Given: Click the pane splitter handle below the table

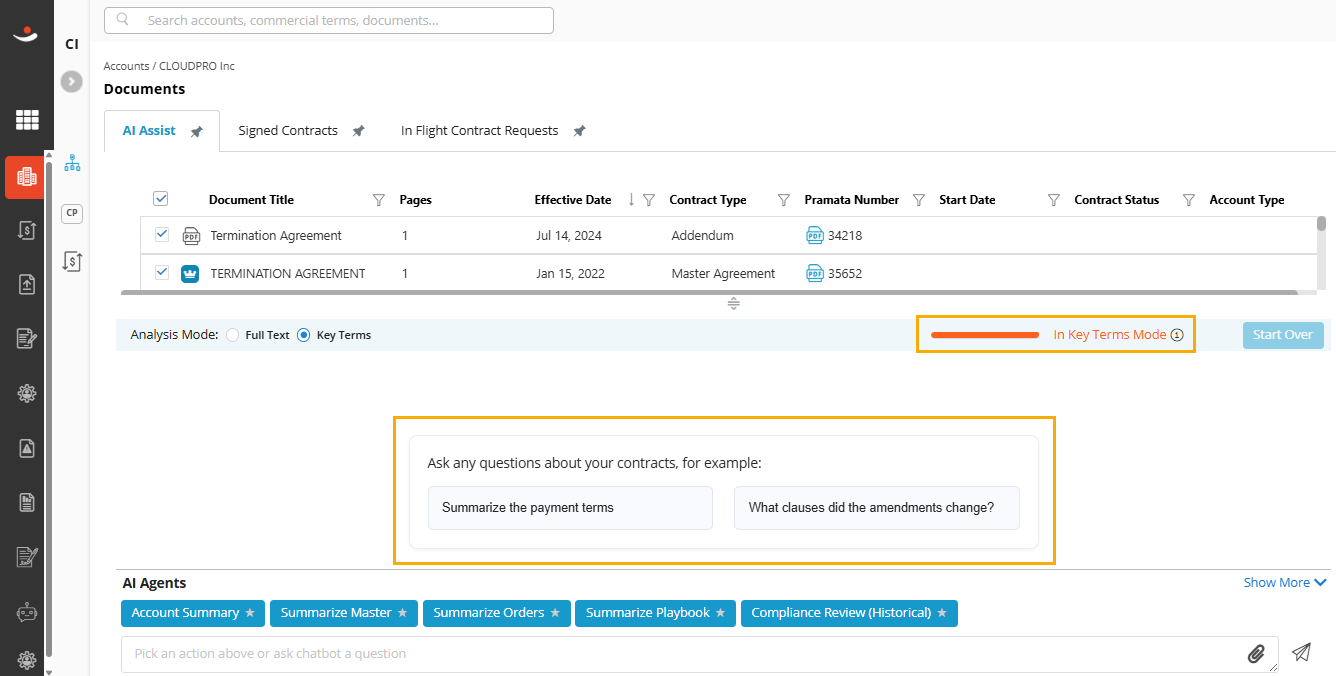Looking at the screenshot, I should point(733,304).
